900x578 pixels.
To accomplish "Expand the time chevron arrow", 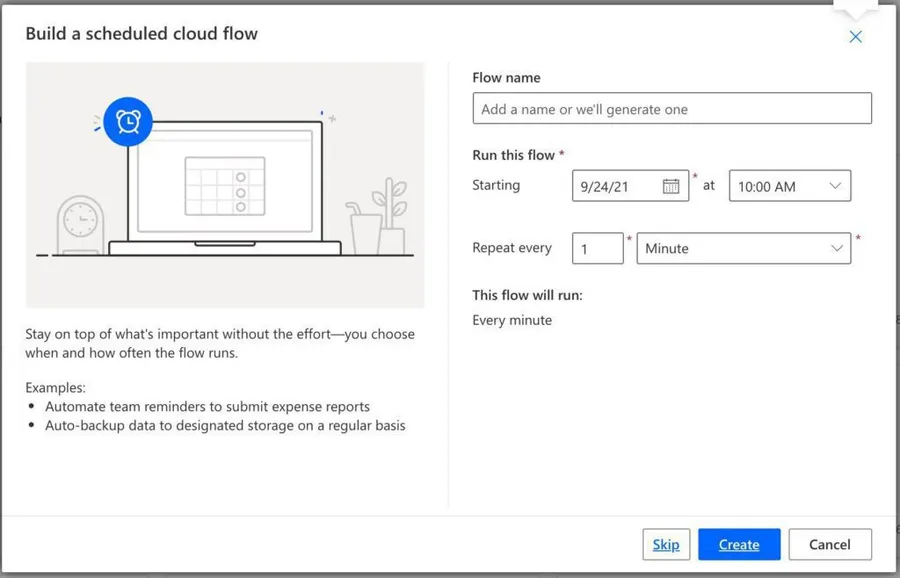I will click(835, 186).
